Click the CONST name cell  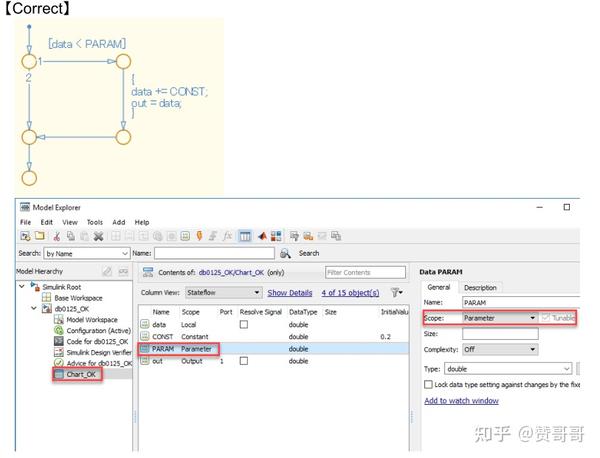point(163,336)
